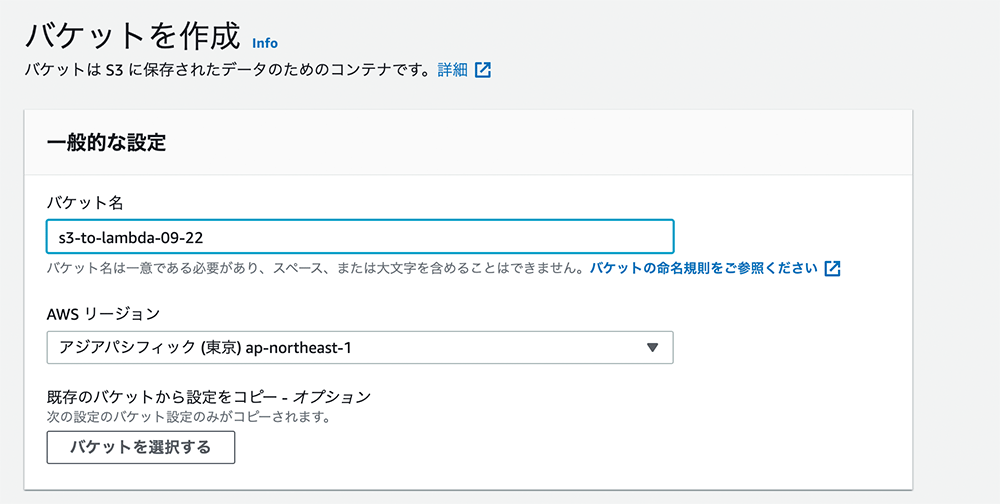The width and height of the screenshot is (1000, 504).
Task: Expand the AWS リージョン dropdown
Action: point(360,348)
